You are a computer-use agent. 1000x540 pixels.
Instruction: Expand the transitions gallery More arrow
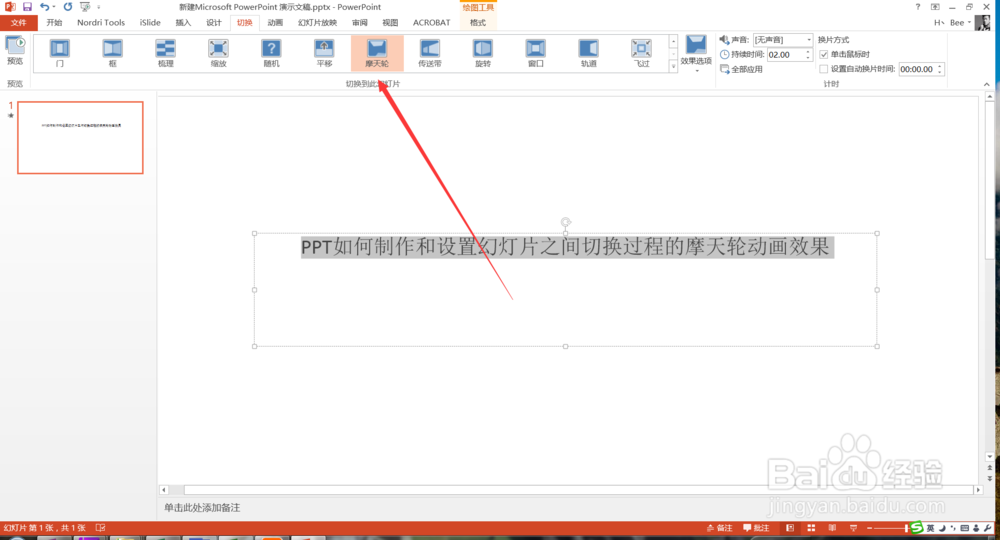point(673,66)
